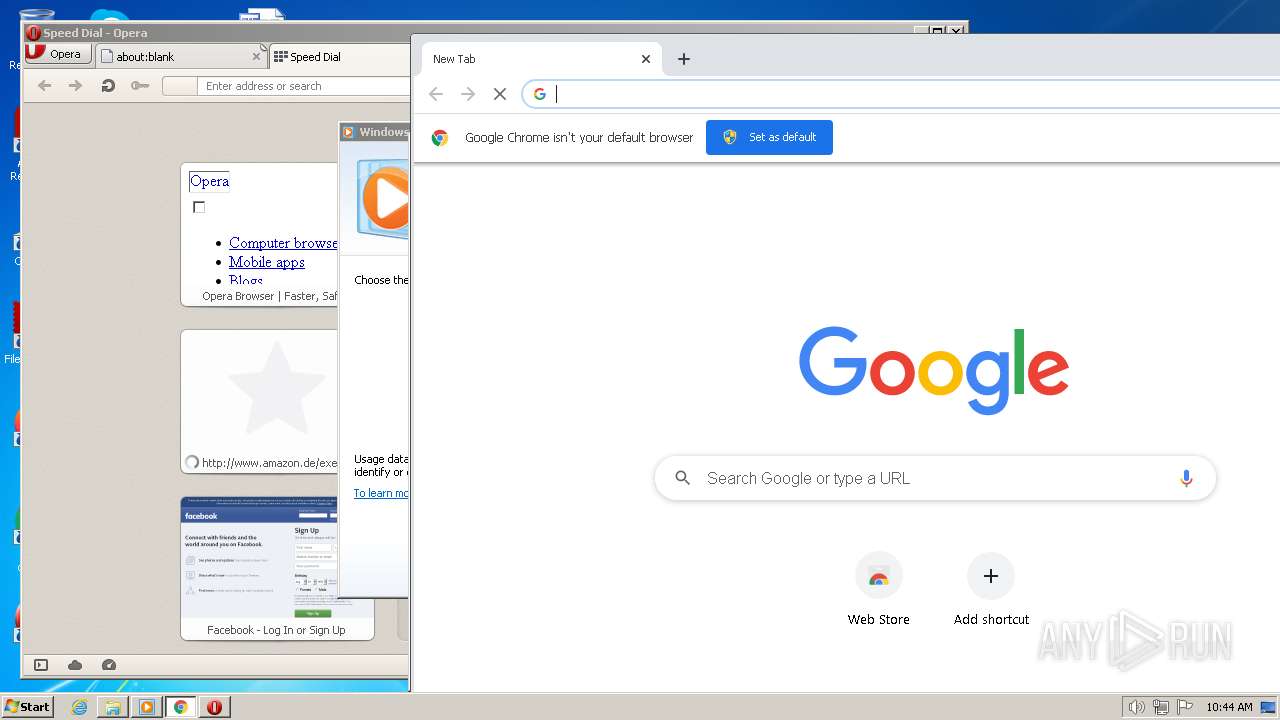
Task: Focus the Chrome address bar
Action: (x=902, y=94)
